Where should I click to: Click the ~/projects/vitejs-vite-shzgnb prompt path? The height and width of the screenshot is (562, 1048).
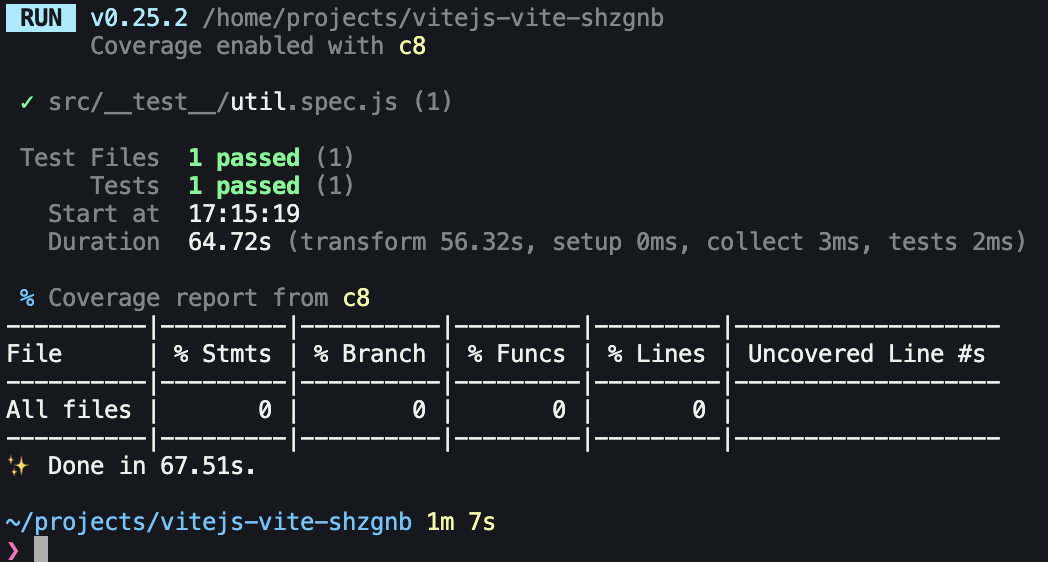209,522
